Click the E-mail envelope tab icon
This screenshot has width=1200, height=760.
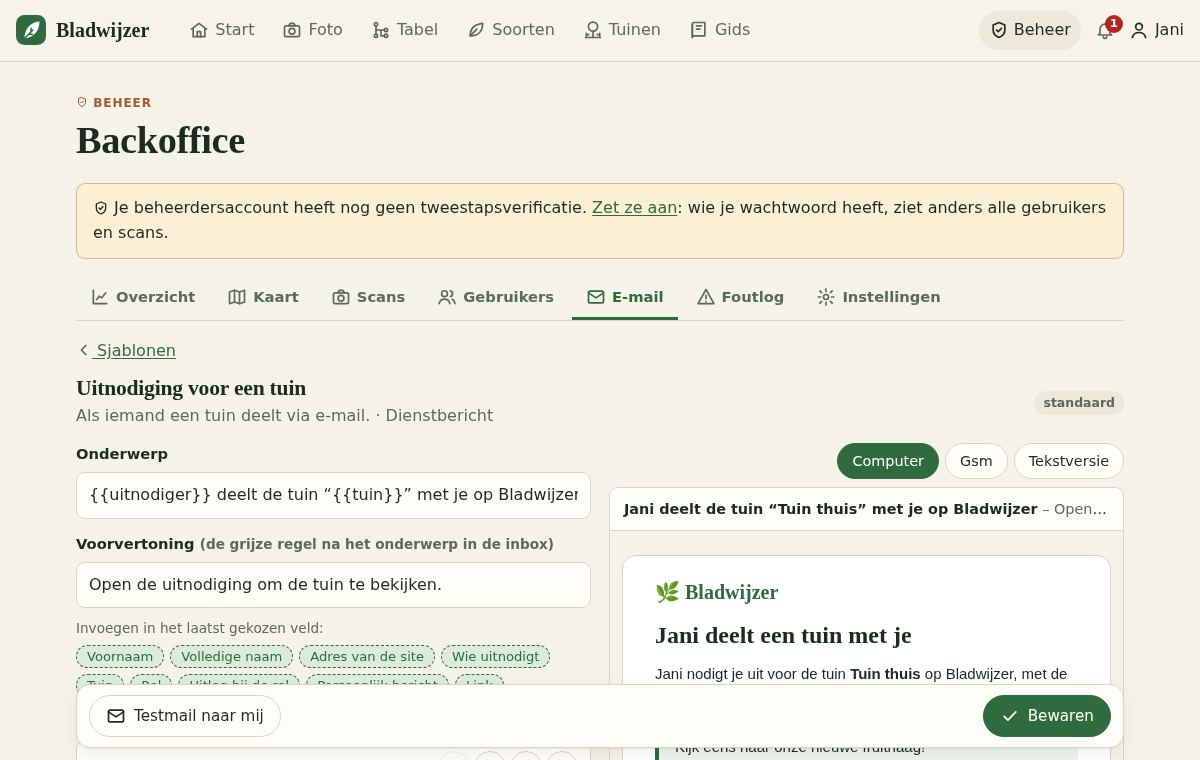[596, 297]
